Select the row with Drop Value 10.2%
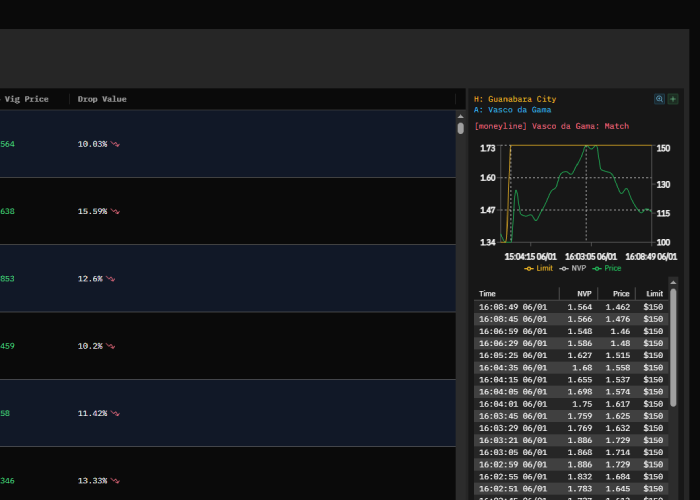 (x=228, y=346)
